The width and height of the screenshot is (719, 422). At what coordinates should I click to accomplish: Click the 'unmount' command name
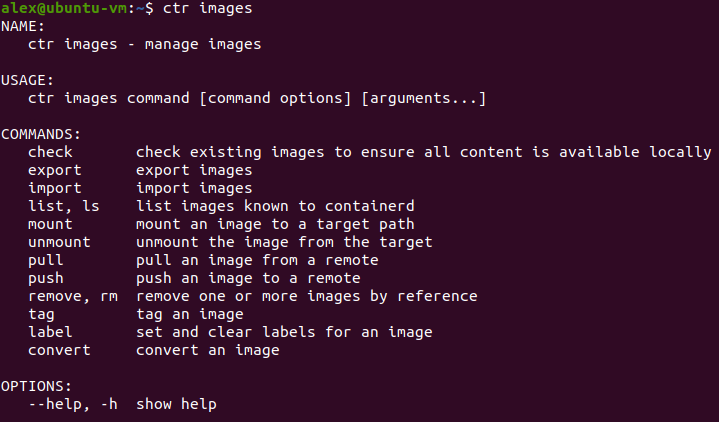(x=59, y=242)
